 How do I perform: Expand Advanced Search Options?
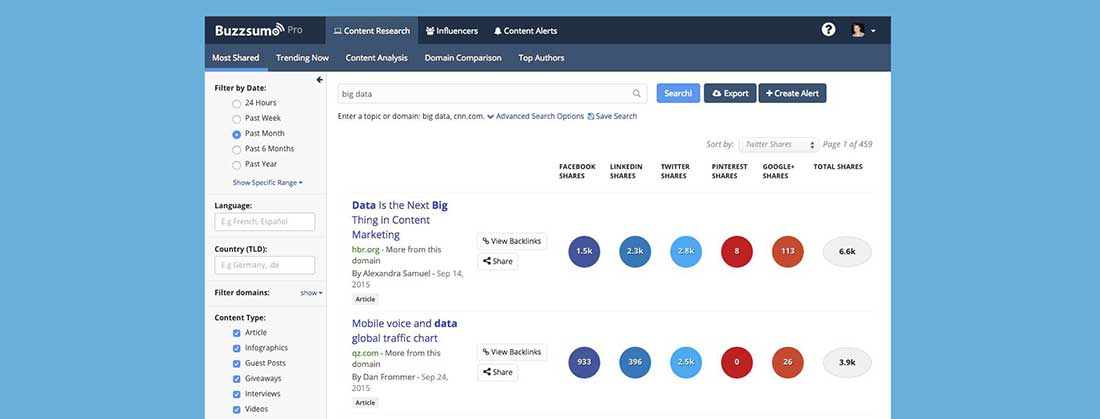pyautogui.click(x=536, y=117)
